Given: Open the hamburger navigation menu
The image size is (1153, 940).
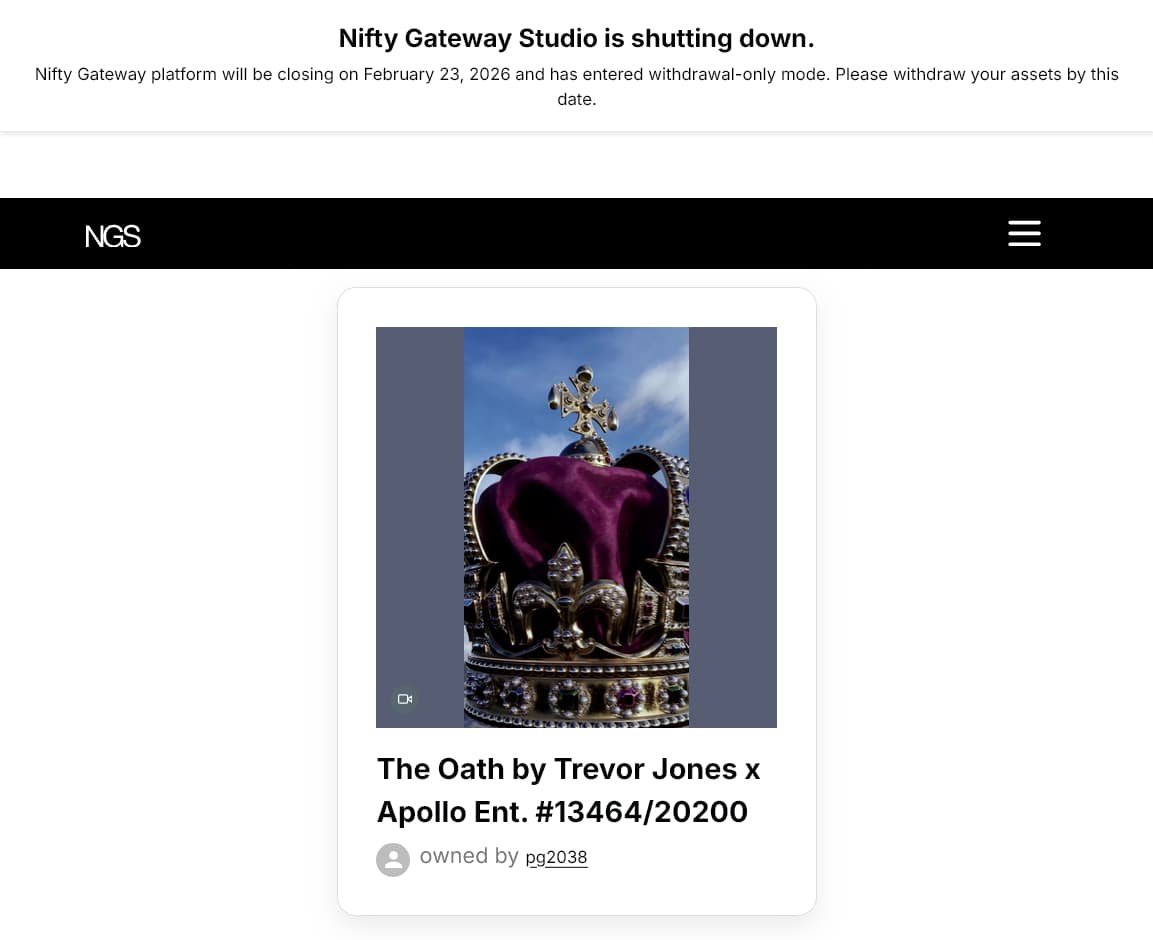Looking at the screenshot, I should (1024, 233).
